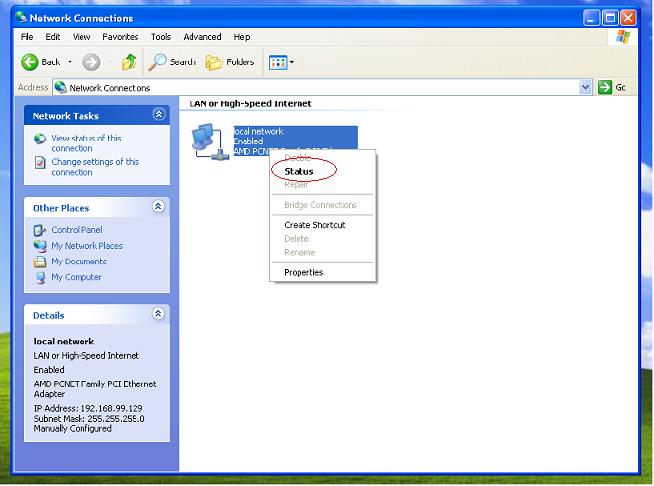This screenshot has height=486, width=654.
Task: Minimize the Network Connections window
Action: click(591, 18)
